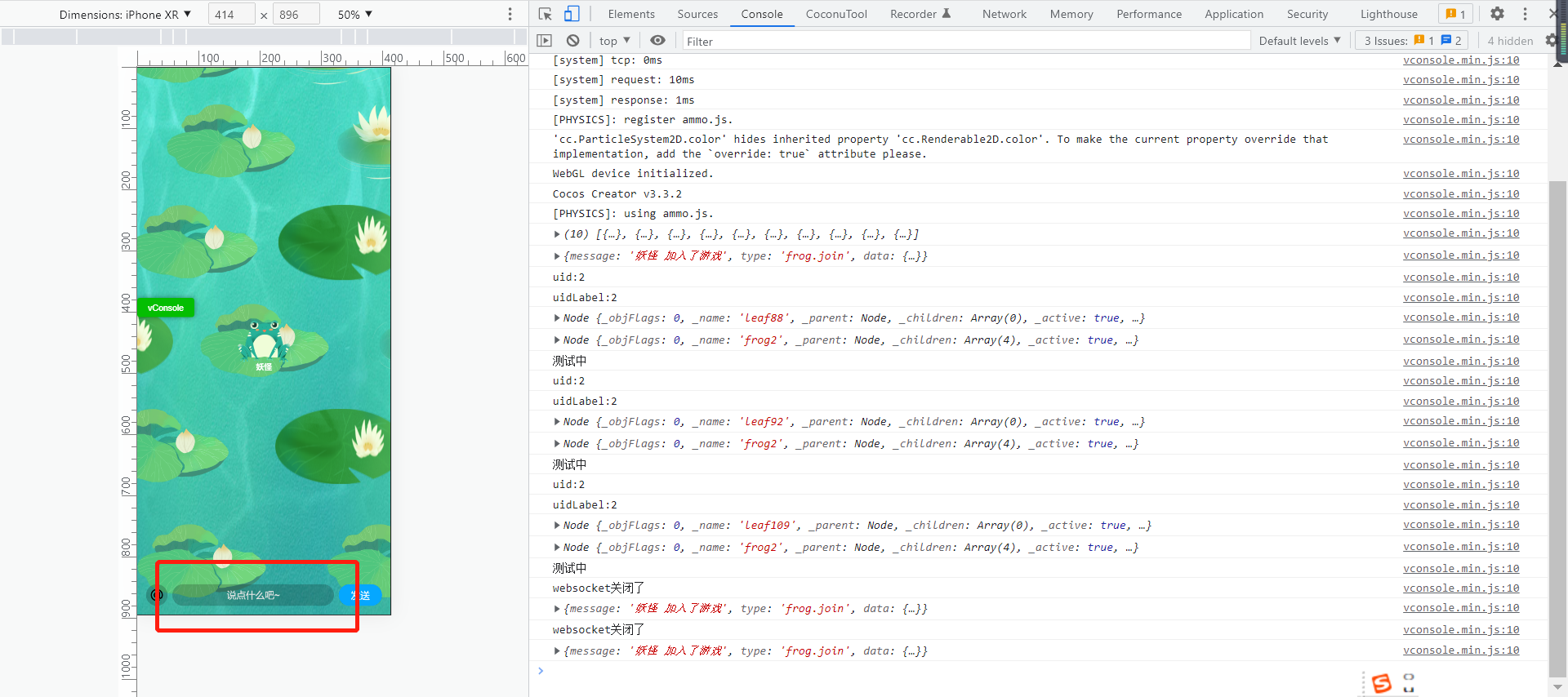Click the console Filter input field

966,41
